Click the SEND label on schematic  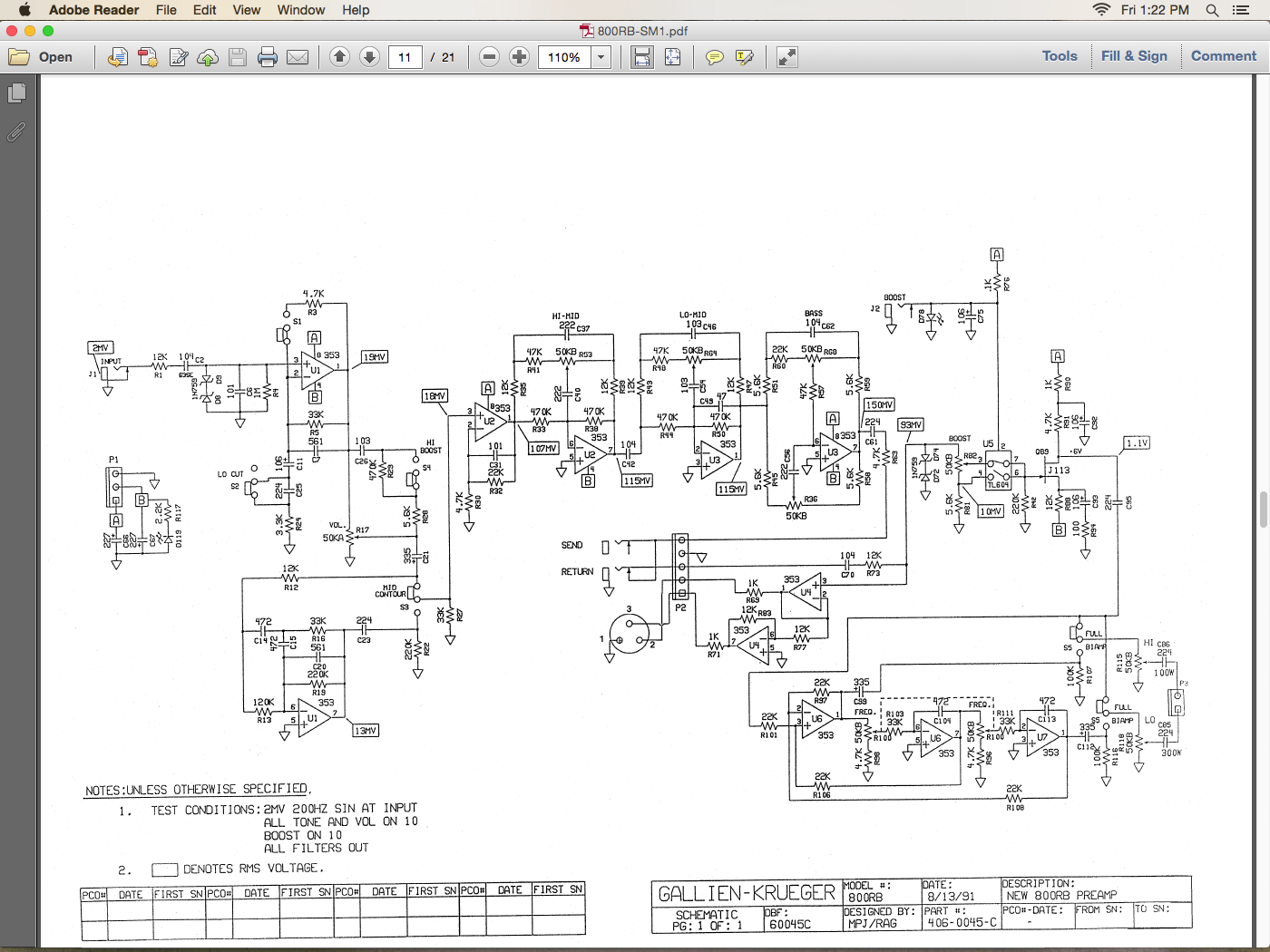571,545
